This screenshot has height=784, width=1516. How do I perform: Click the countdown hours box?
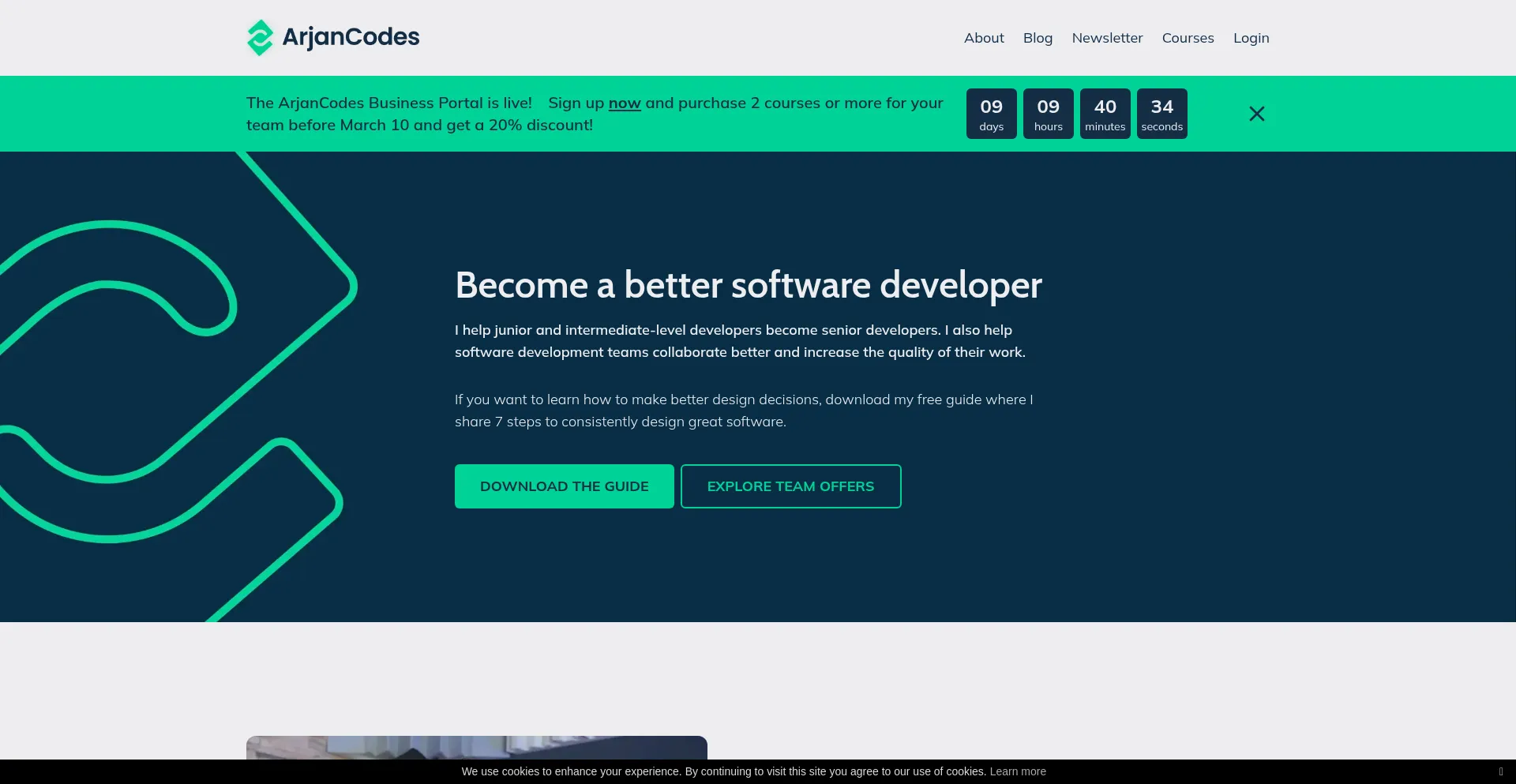click(x=1049, y=114)
